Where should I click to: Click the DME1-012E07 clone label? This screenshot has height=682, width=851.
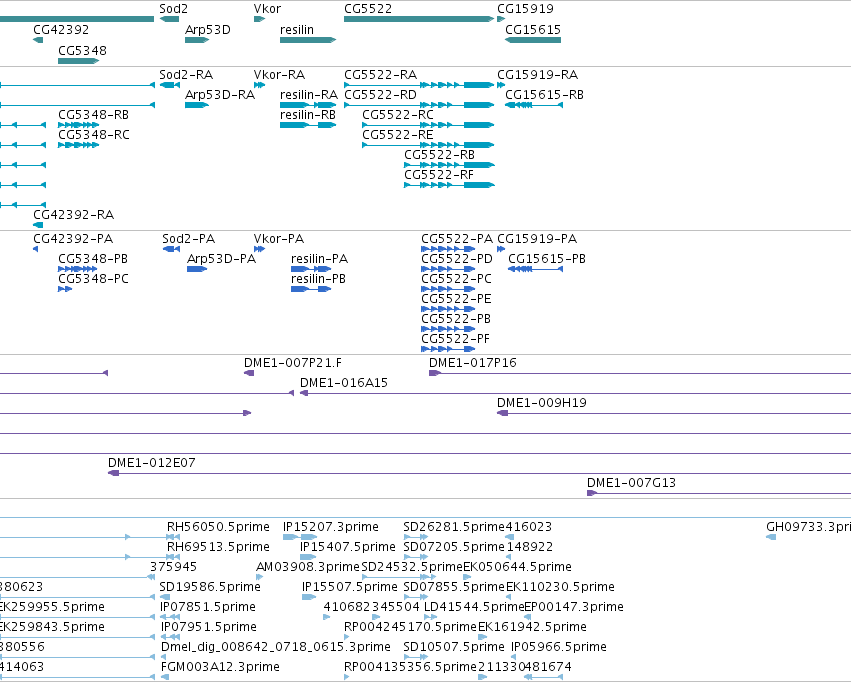[151, 463]
